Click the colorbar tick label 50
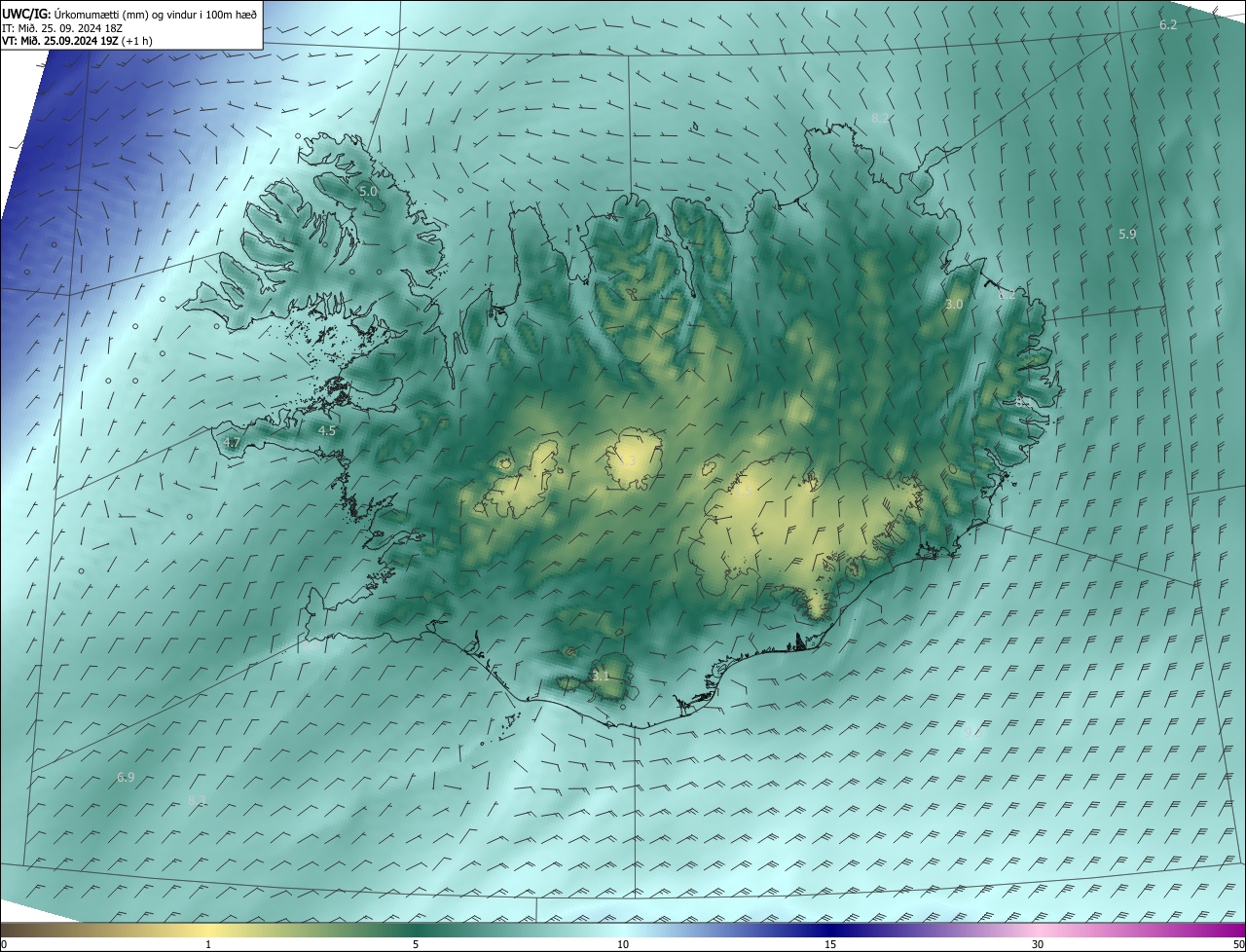Image resolution: width=1246 pixels, height=952 pixels. 1238,944
